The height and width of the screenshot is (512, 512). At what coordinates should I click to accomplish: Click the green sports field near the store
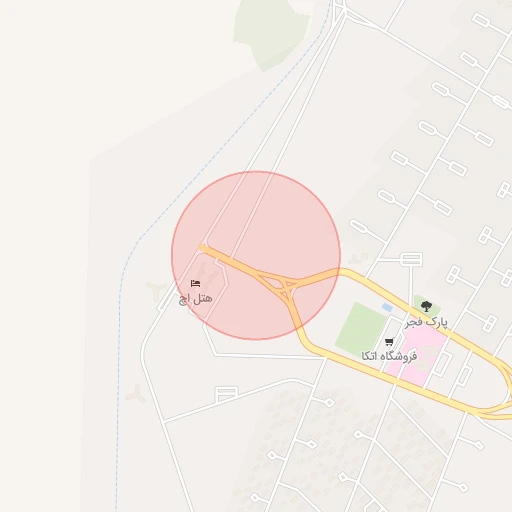point(361,330)
